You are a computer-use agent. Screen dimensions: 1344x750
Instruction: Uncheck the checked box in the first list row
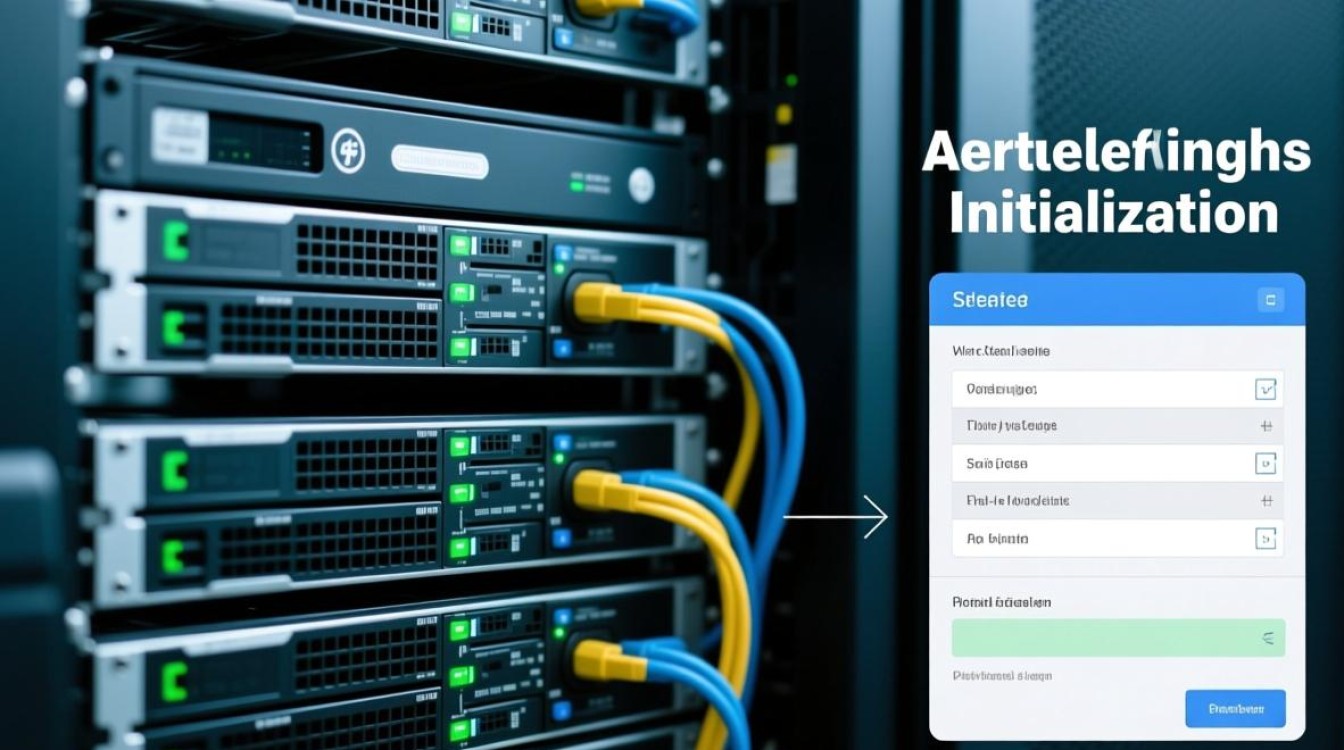(1266, 389)
